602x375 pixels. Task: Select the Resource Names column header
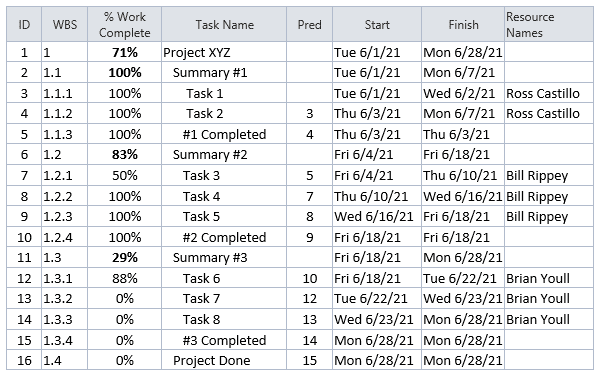(549, 24)
